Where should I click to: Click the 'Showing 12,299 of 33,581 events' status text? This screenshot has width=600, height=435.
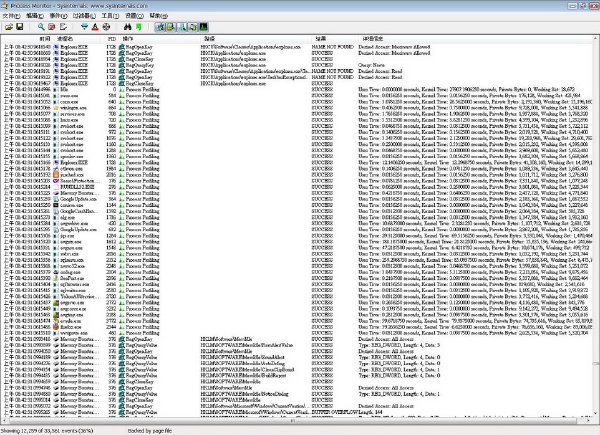(x=47, y=430)
